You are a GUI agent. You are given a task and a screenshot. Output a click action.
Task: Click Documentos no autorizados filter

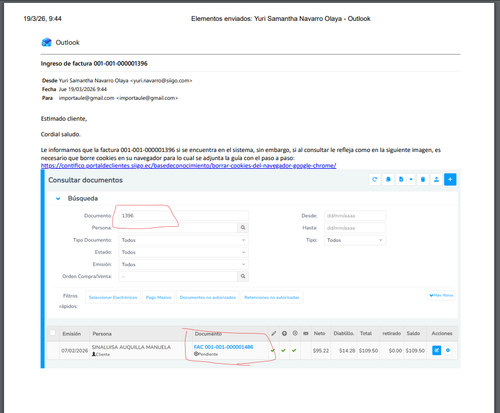pos(208,297)
